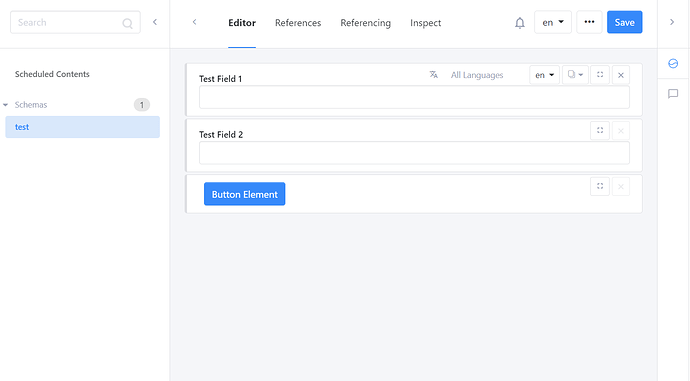The height and width of the screenshot is (381, 690).
Task: Collapse the Schemas section arrow
Action: pyautogui.click(x=5, y=105)
